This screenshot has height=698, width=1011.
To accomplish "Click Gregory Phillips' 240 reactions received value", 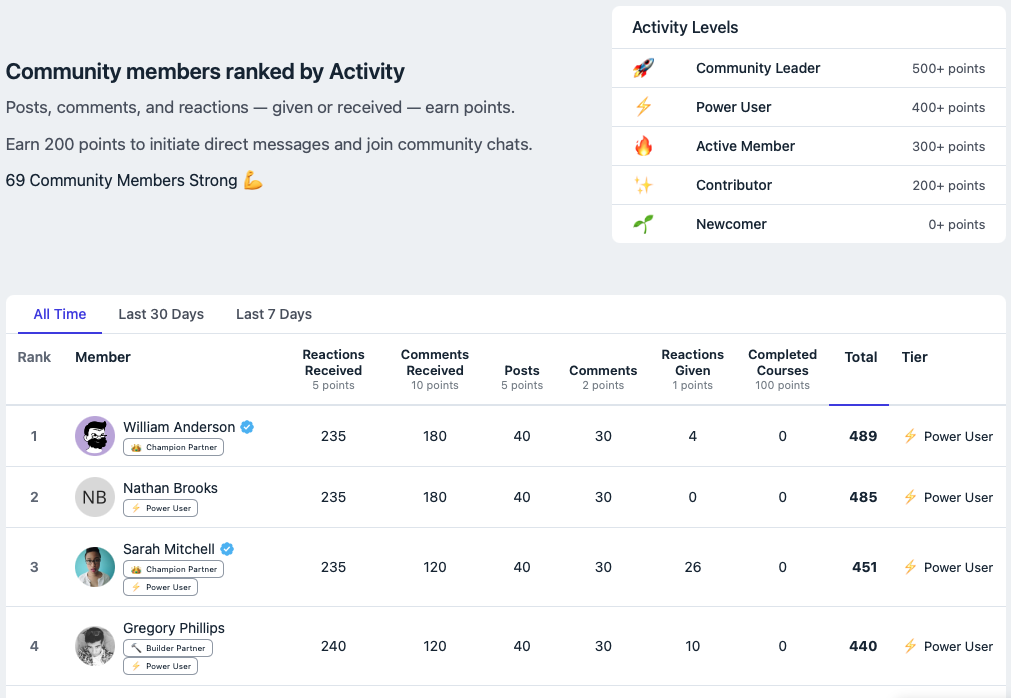I will coord(333,646).
